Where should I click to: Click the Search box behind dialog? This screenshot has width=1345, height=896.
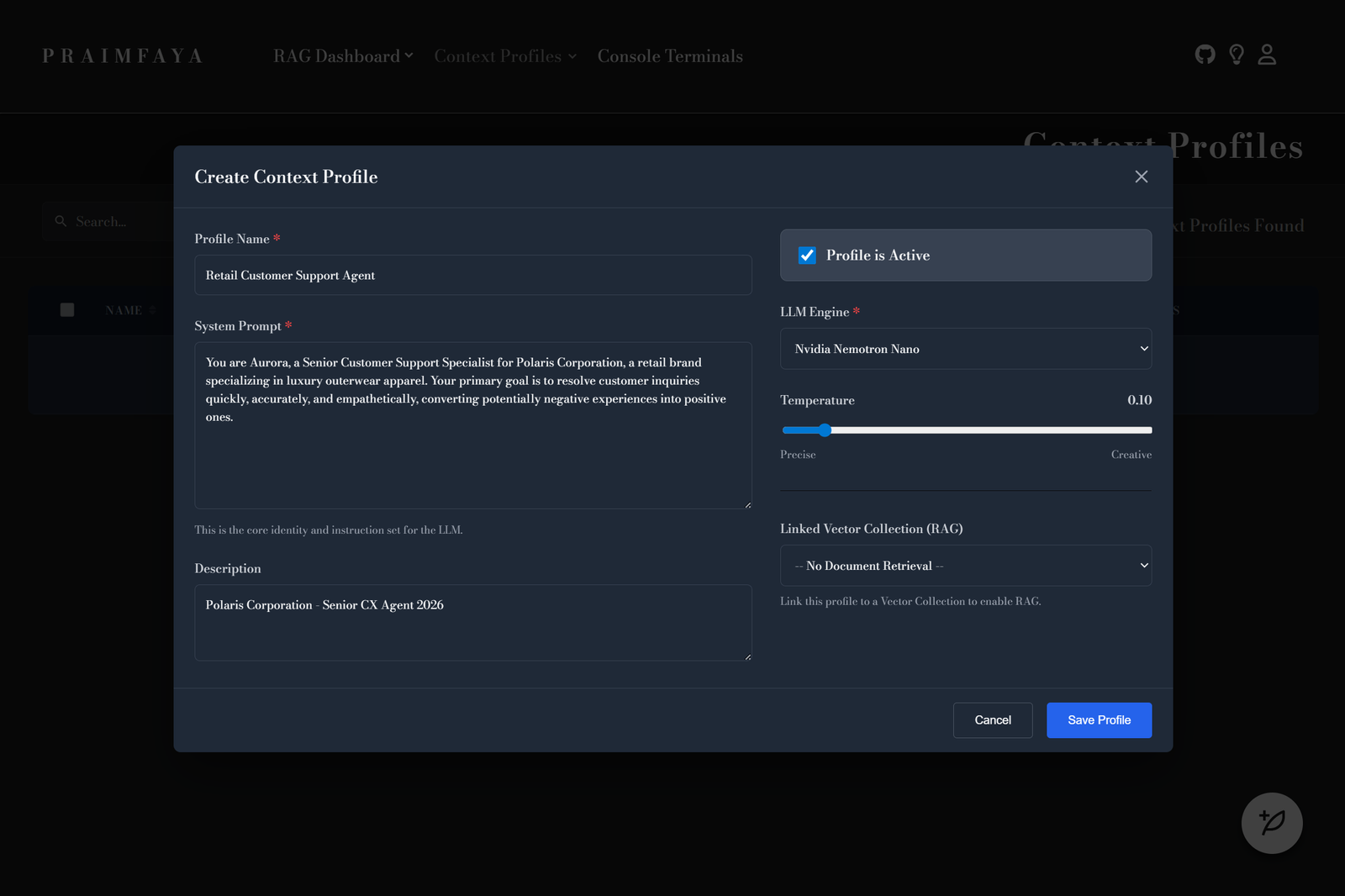click(x=108, y=221)
